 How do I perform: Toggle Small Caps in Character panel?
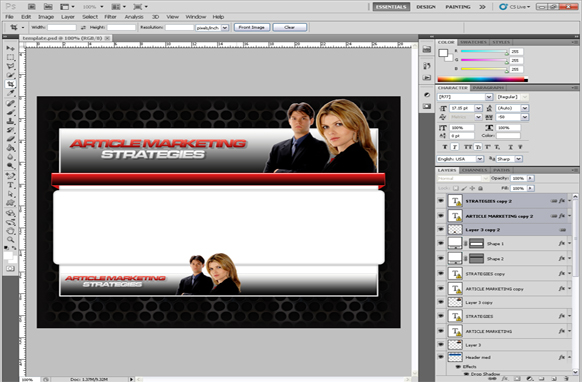[x=478, y=147]
